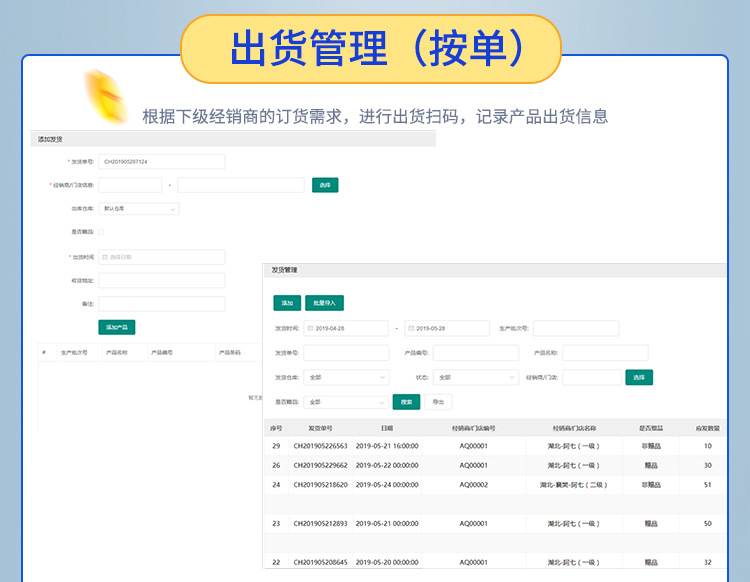Expand the 状态 filter dropdown
The height and width of the screenshot is (582, 750).
click(x=475, y=377)
